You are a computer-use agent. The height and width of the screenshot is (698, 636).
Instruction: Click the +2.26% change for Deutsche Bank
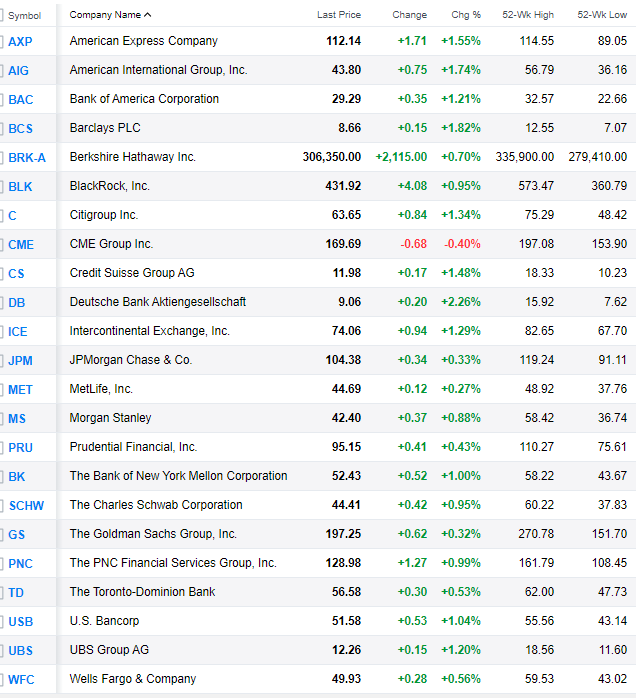pos(461,302)
